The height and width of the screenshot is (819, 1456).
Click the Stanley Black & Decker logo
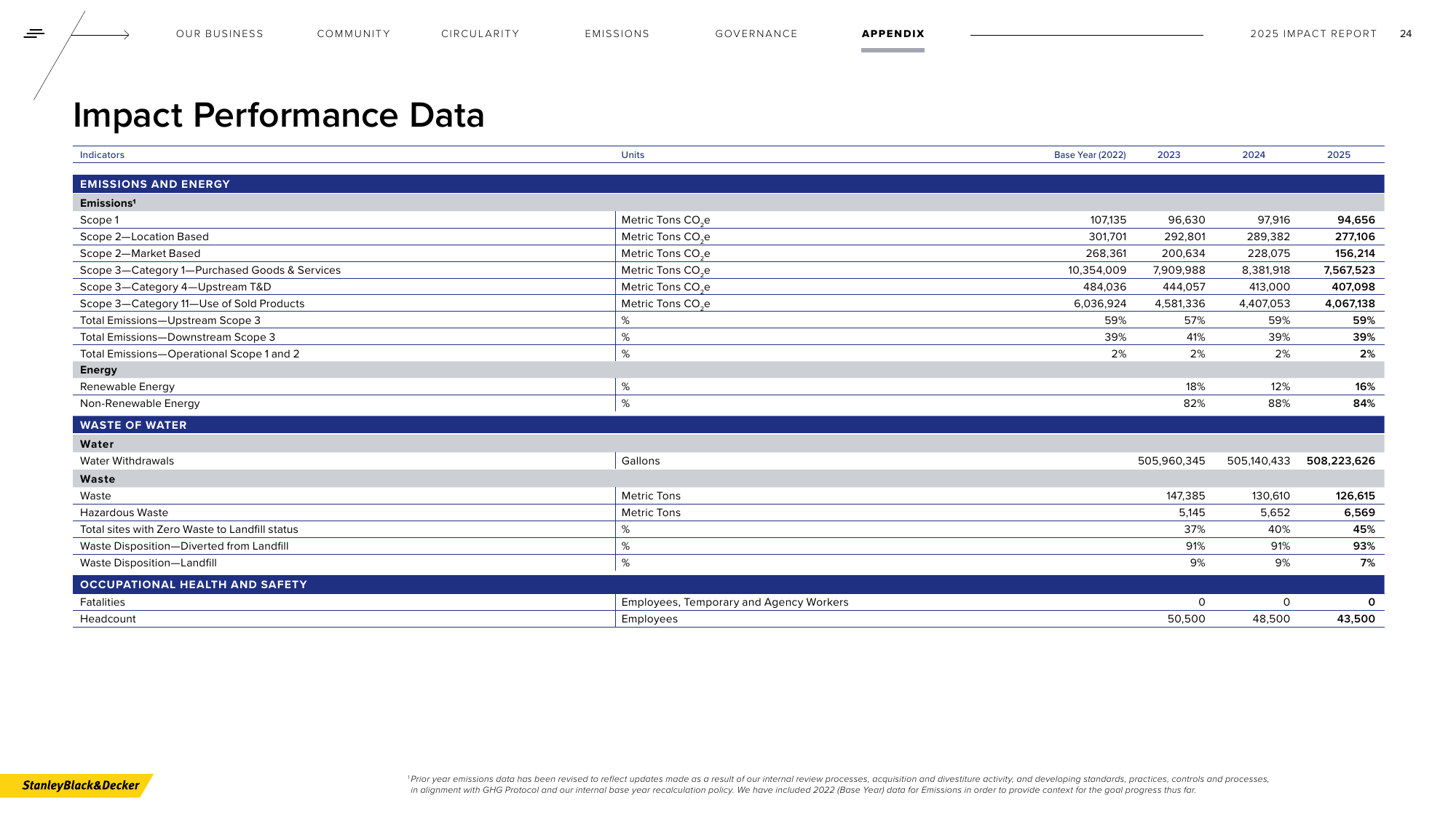pyautogui.click(x=76, y=786)
